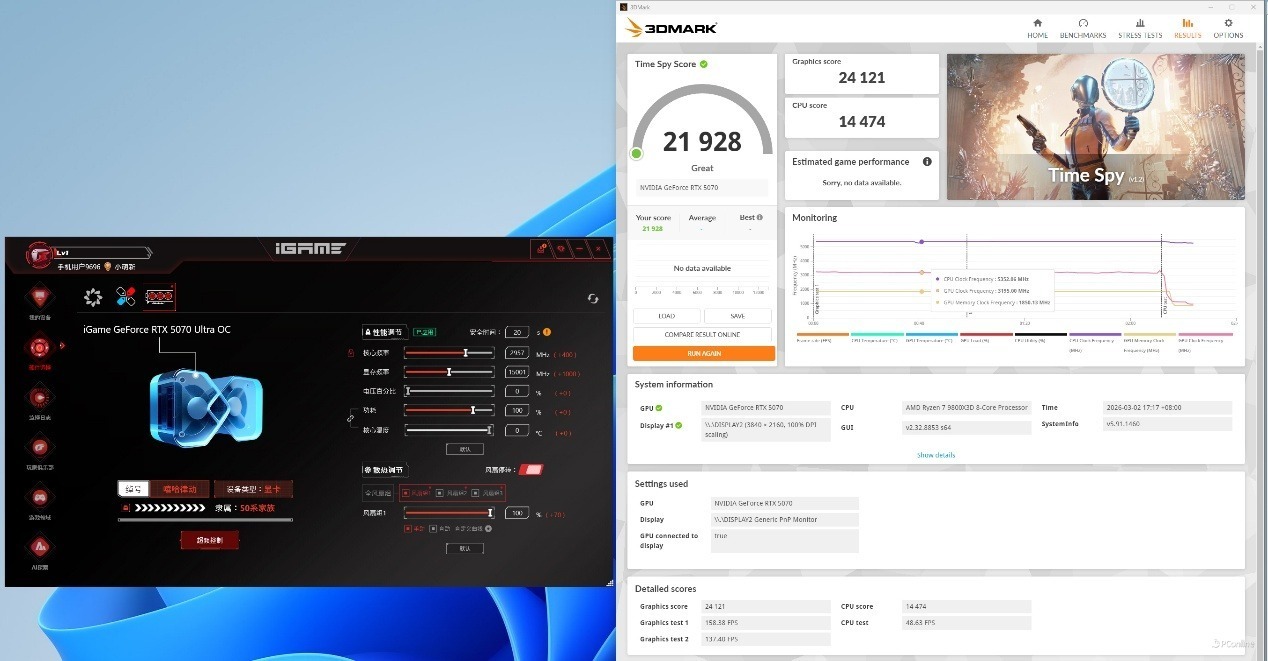The image size is (1268, 661).
Task: Click the orange RUN AGAIN button
Action: coord(704,353)
